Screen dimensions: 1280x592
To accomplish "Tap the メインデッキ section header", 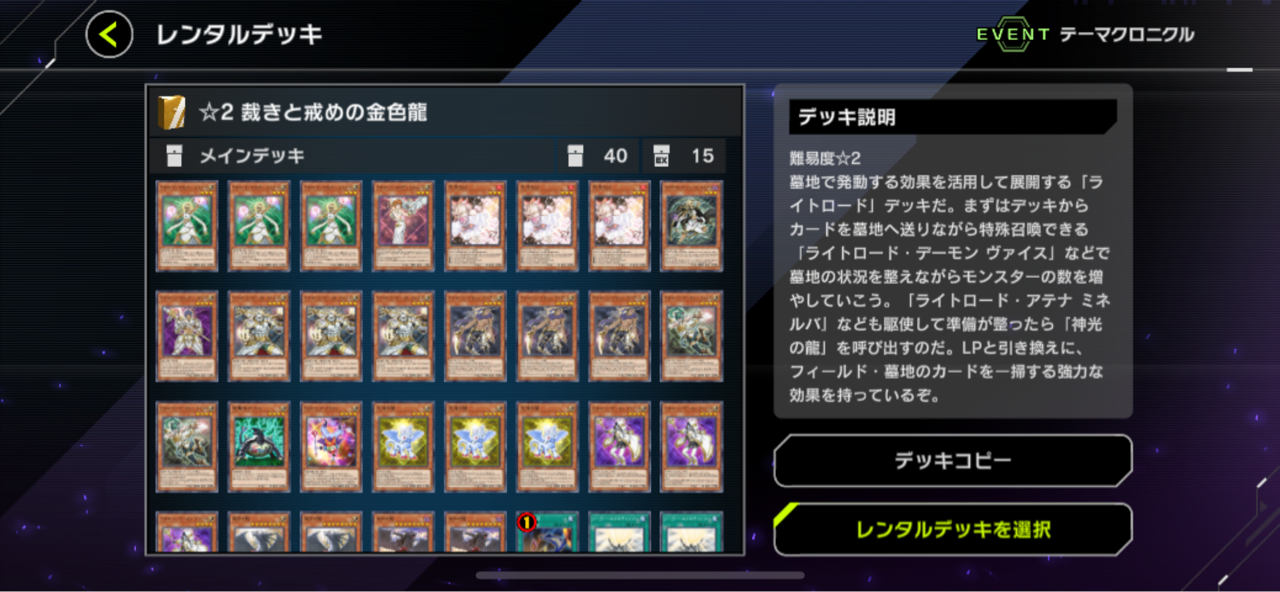I will click(x=252, y=156).
